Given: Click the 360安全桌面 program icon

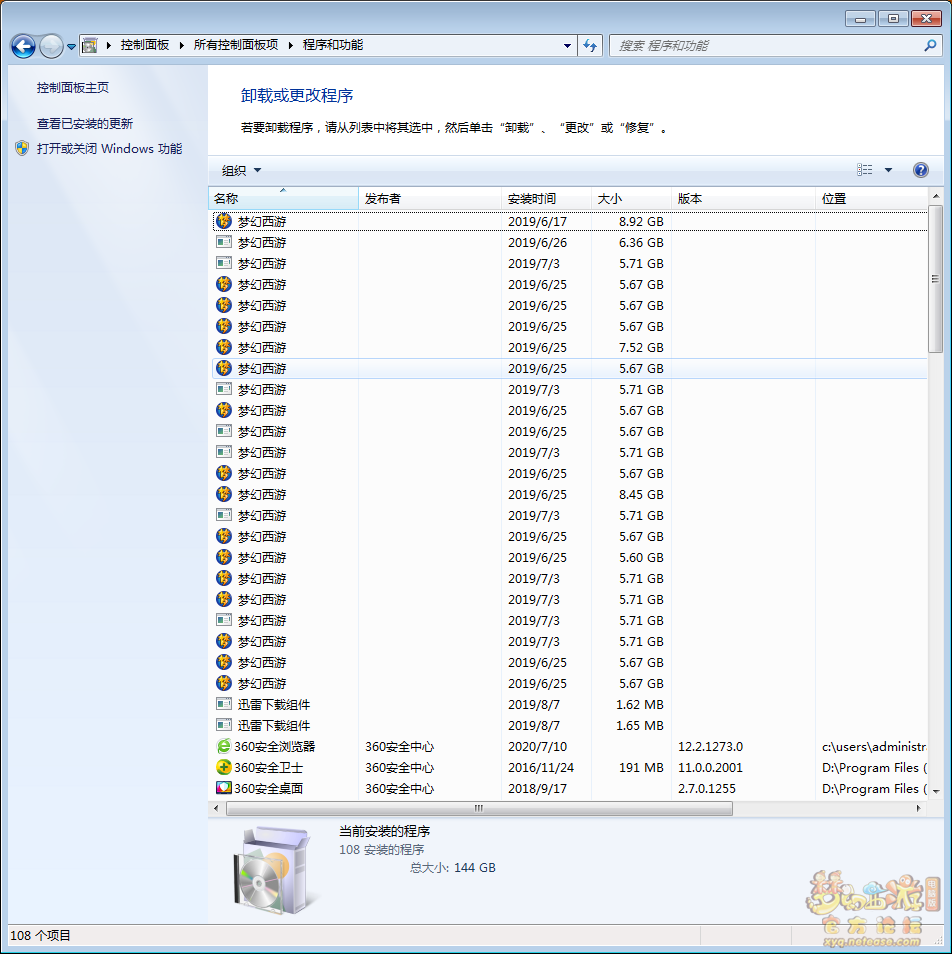Looking at the screenshot, I should coord(224,788).
